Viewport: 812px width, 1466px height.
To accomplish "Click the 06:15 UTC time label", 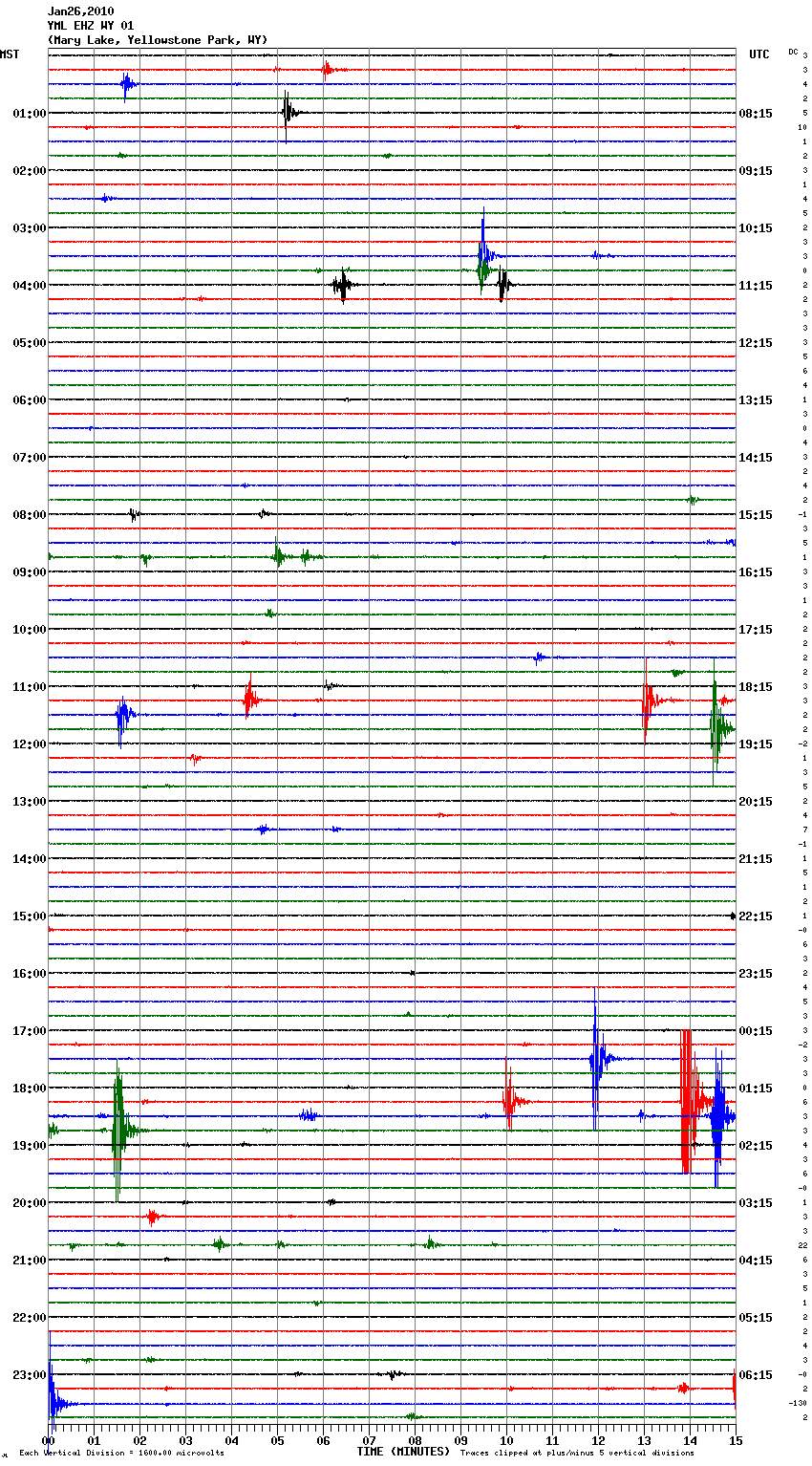I will 756,1375.
